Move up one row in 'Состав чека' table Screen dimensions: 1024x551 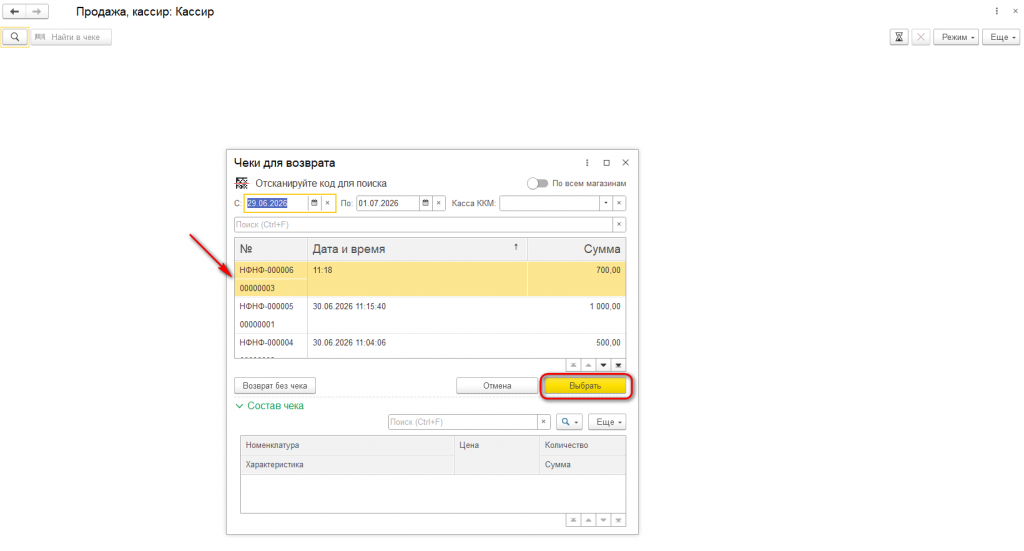pyautogui.click(x=588, y=520)
